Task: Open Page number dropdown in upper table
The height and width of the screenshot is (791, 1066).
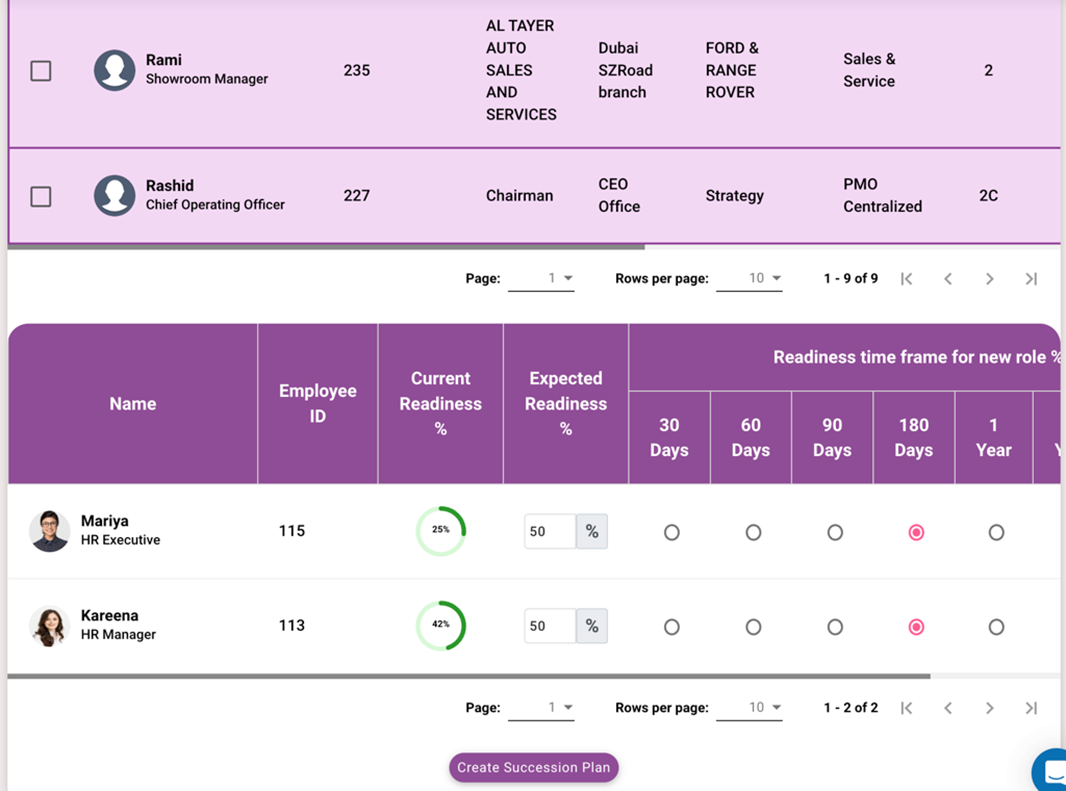Action: tap(541, 279)
